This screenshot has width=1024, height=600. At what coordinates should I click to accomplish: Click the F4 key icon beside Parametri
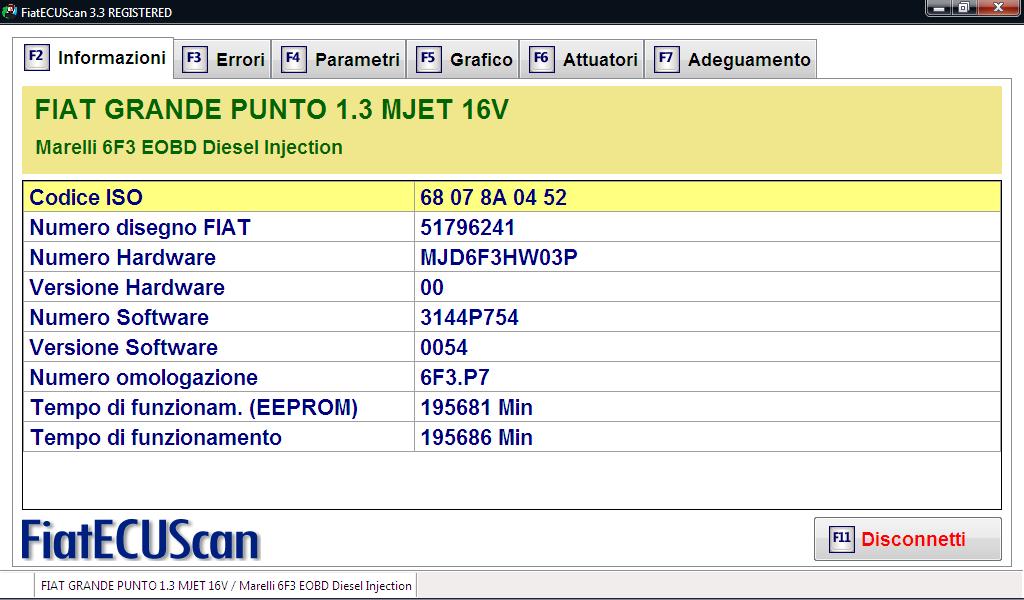[x=293, y=59]
